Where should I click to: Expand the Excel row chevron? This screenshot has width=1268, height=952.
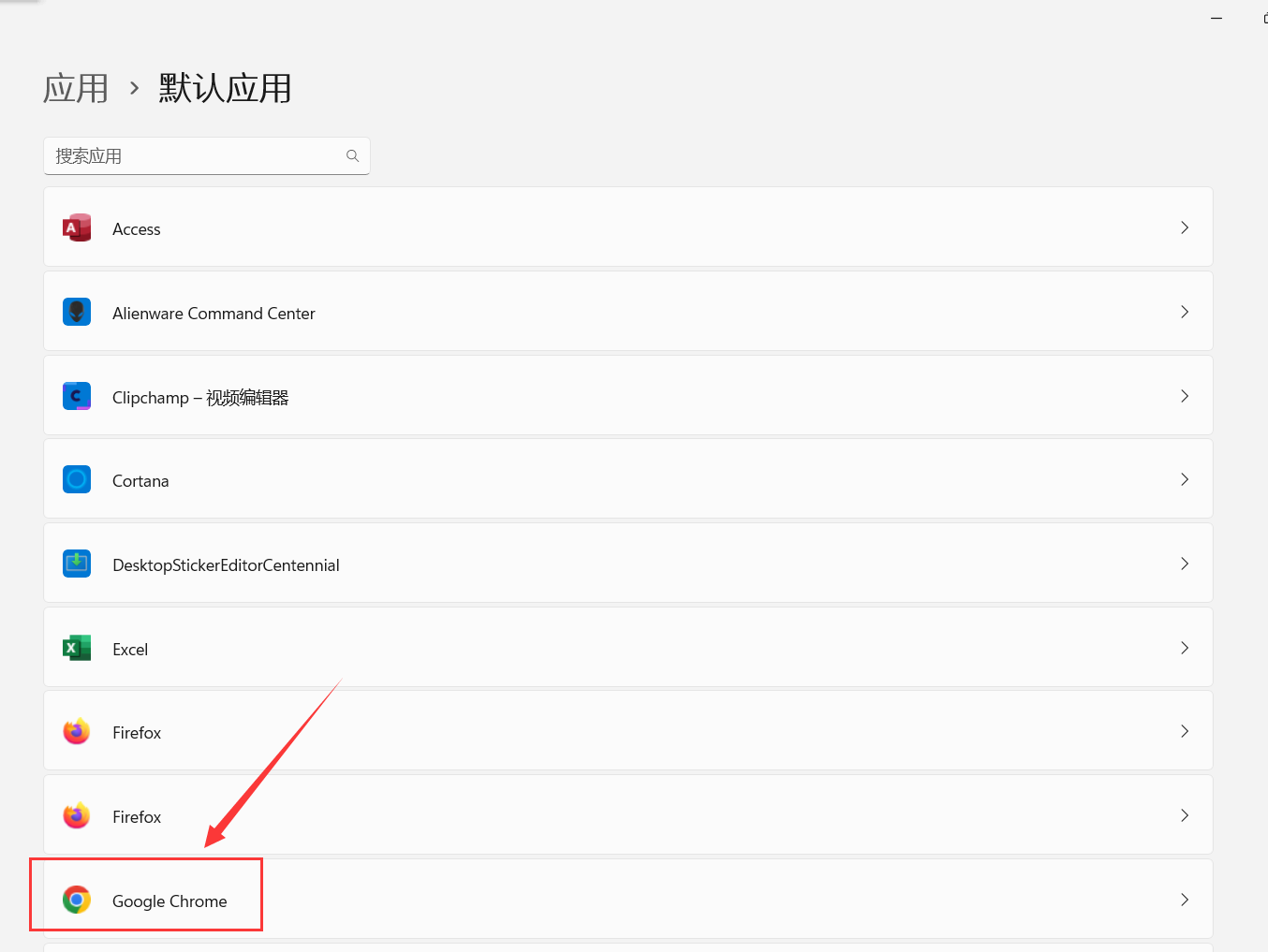(1185, 648)
